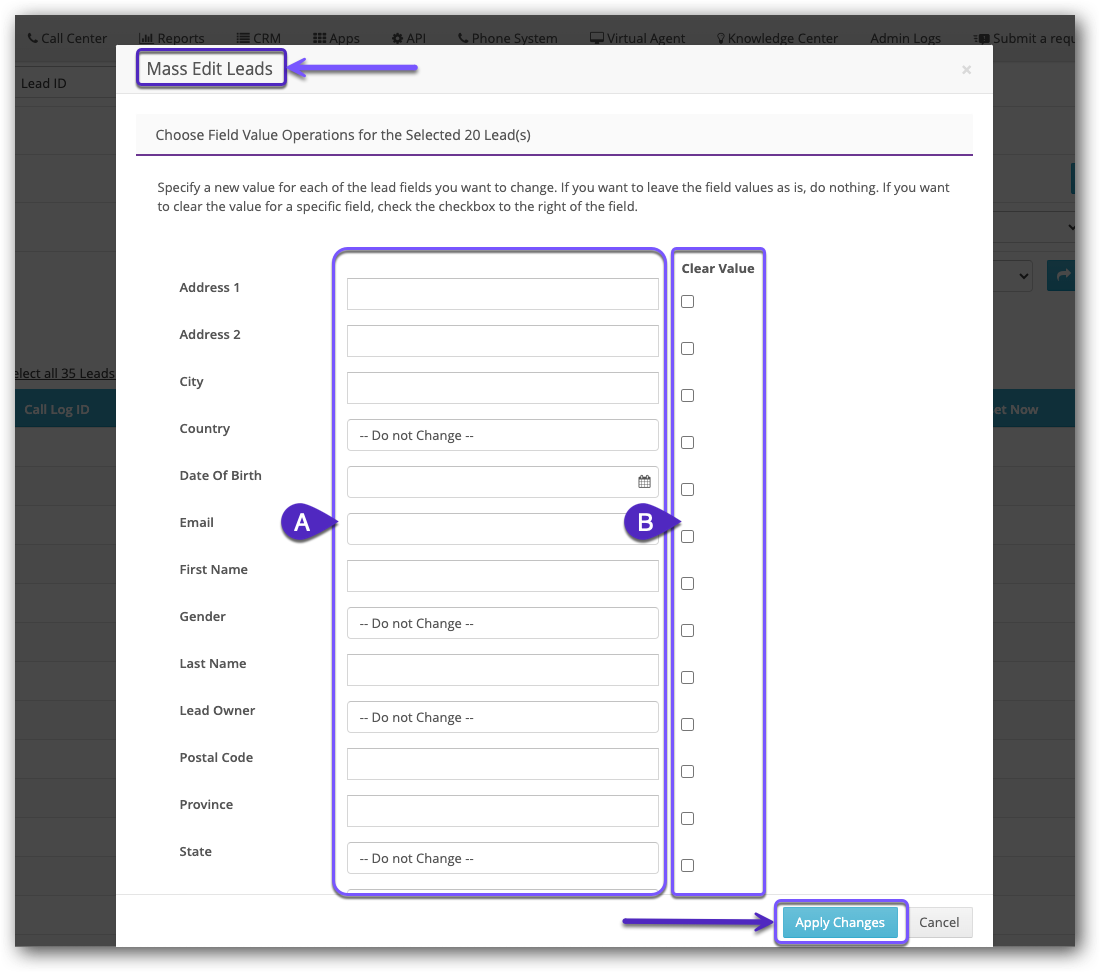Open the Gender dropdown
1100x972 pixels.
pyautogui.click(x=502, y=624)
